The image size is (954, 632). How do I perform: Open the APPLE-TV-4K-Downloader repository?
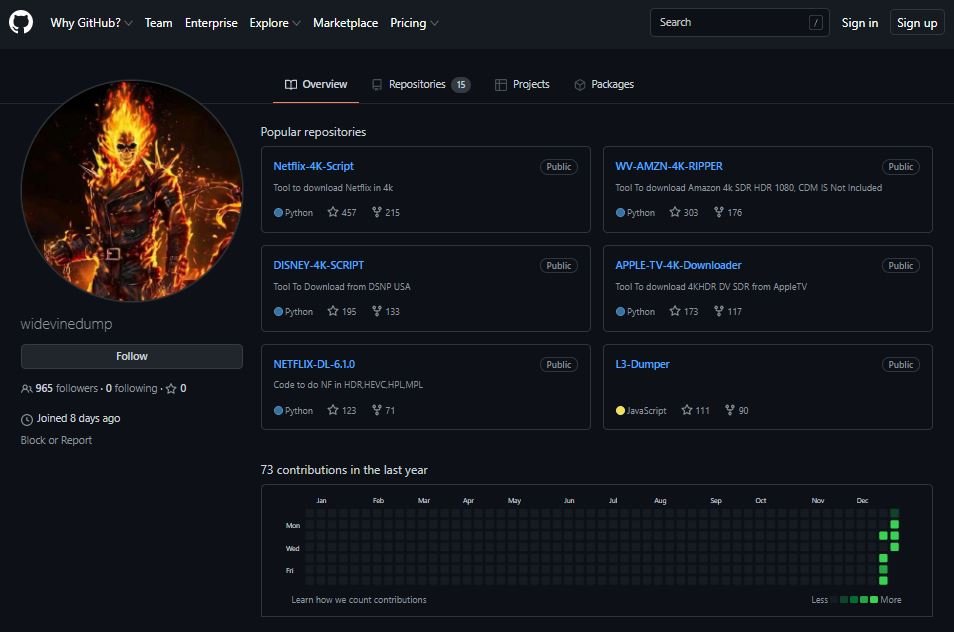pyautogui.click(x=678, y=265)
